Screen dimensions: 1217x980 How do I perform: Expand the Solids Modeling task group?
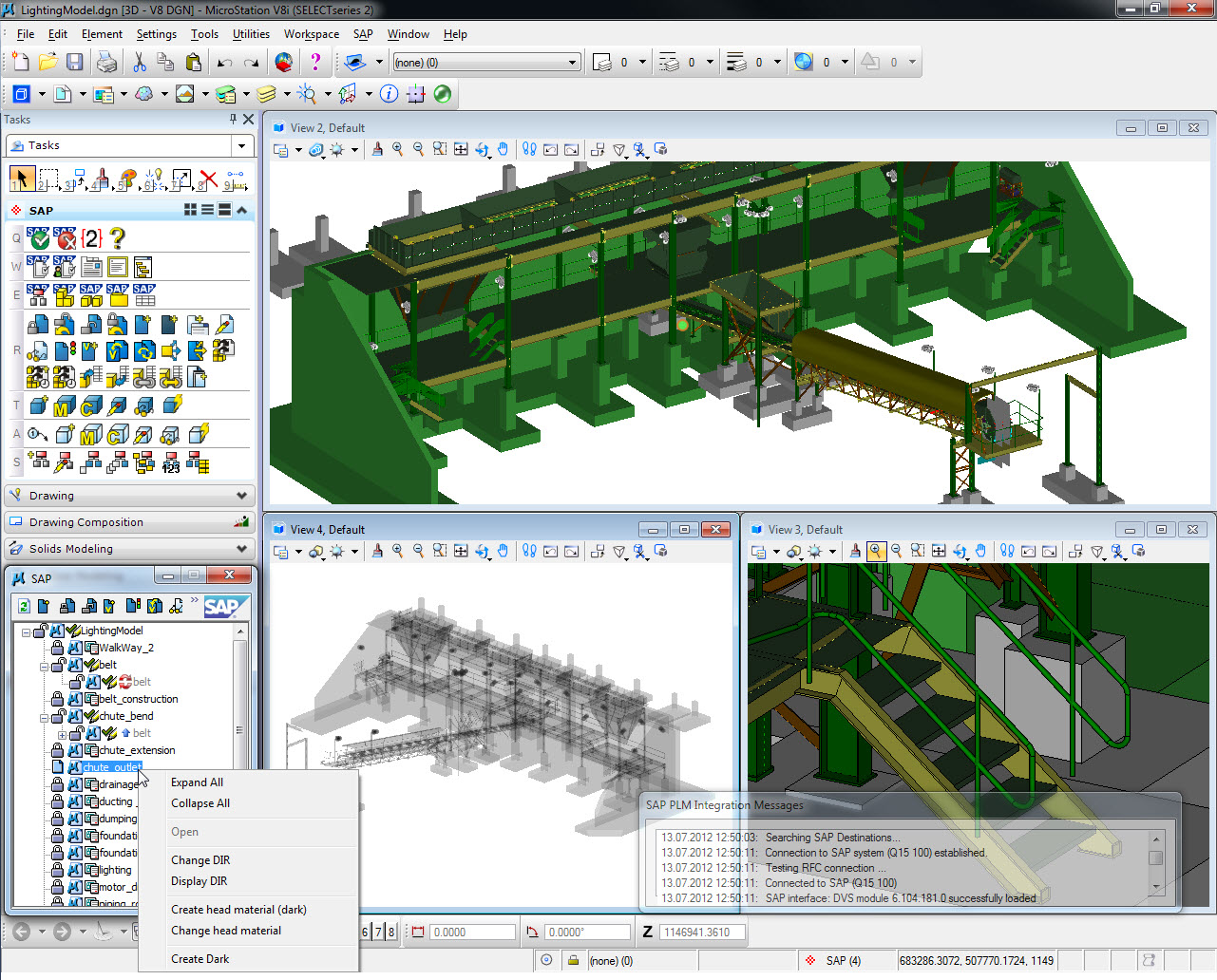click(x=241, y=549)
